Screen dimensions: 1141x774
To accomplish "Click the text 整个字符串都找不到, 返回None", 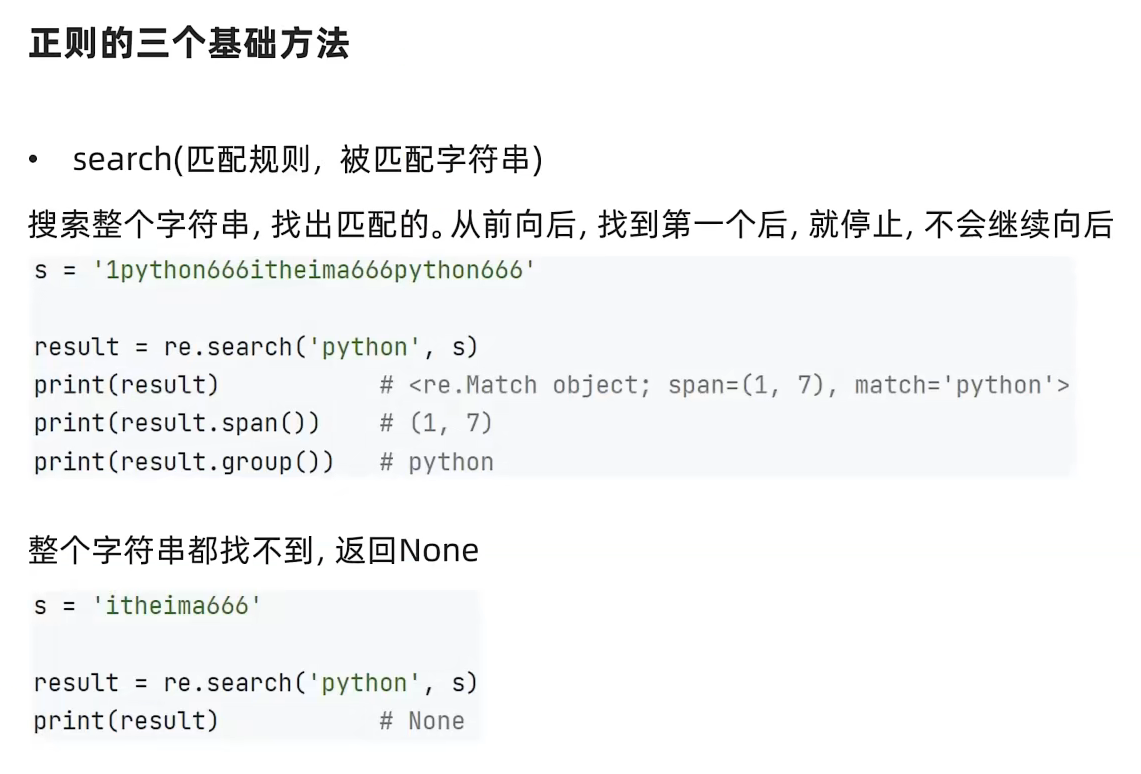I will coord(253,550).
